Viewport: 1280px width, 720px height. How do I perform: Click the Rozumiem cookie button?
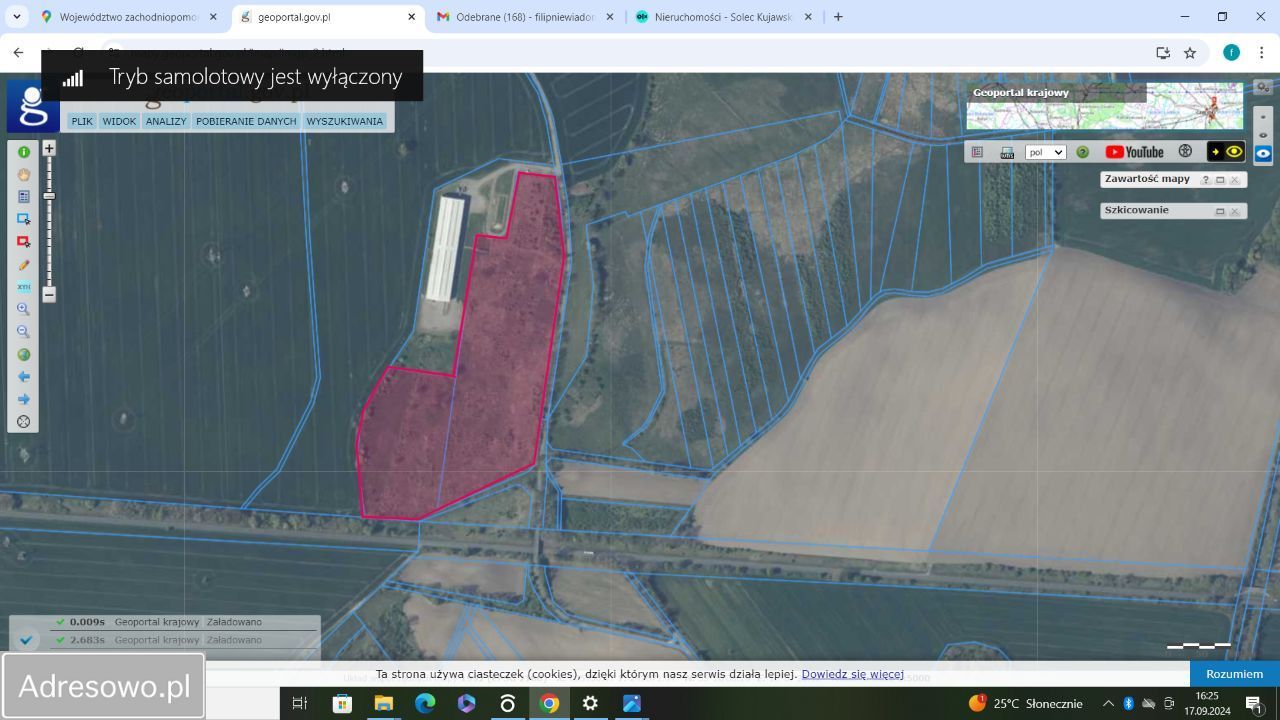pos(1234,674)
